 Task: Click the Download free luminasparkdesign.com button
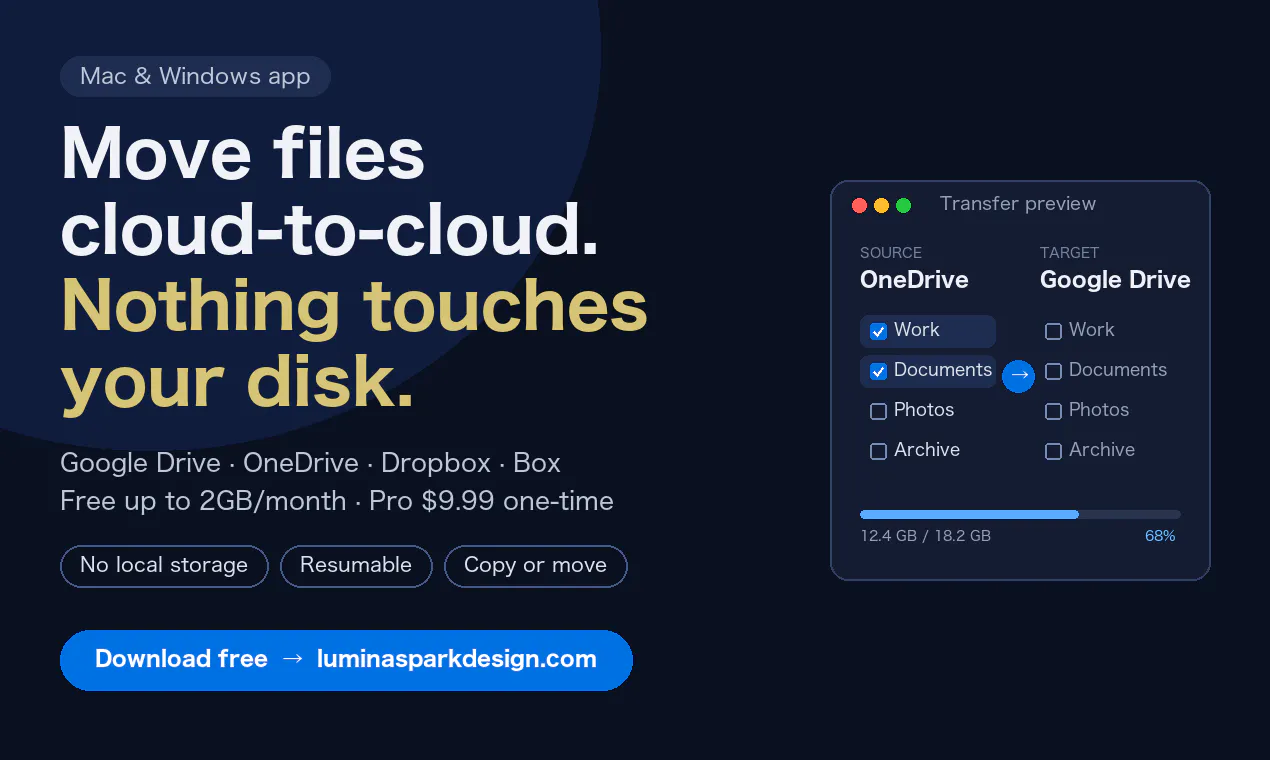[x=346, y=660]
